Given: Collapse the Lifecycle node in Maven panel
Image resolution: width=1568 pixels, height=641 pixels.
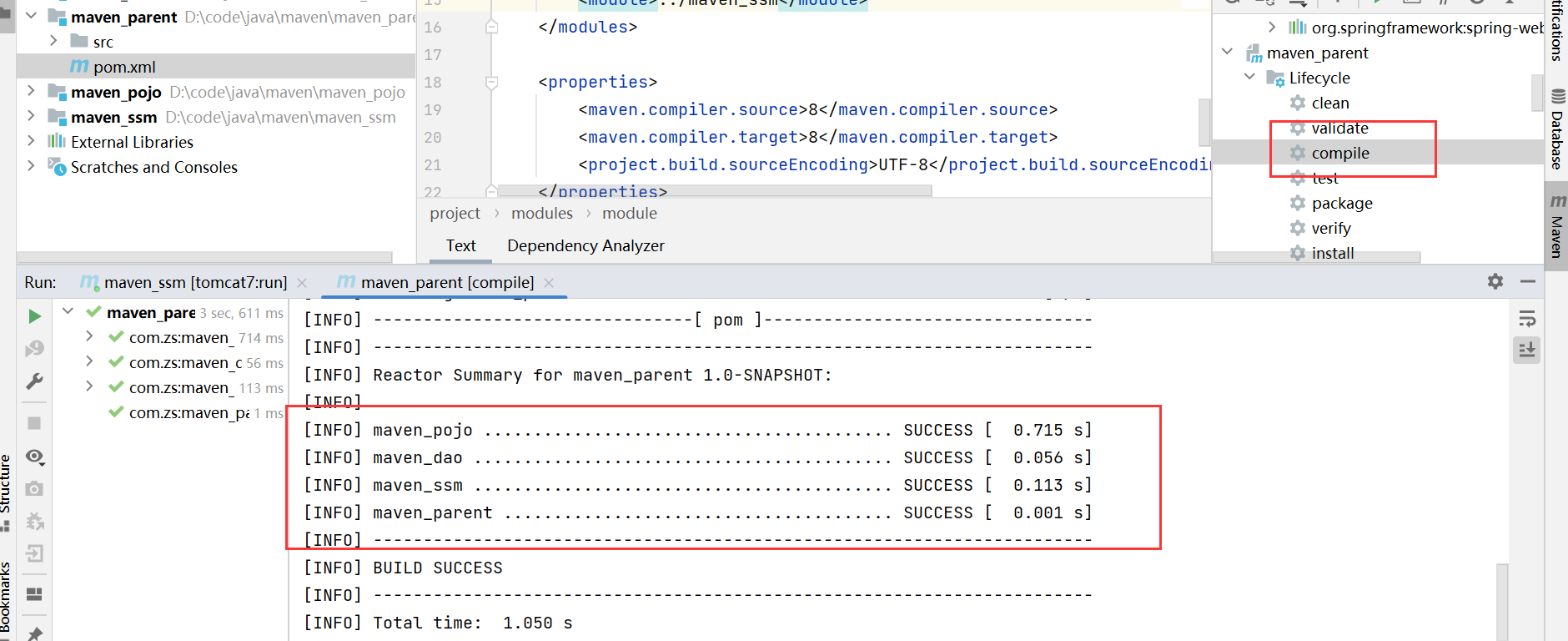Looking at the screenshot, I should 1249,77.
